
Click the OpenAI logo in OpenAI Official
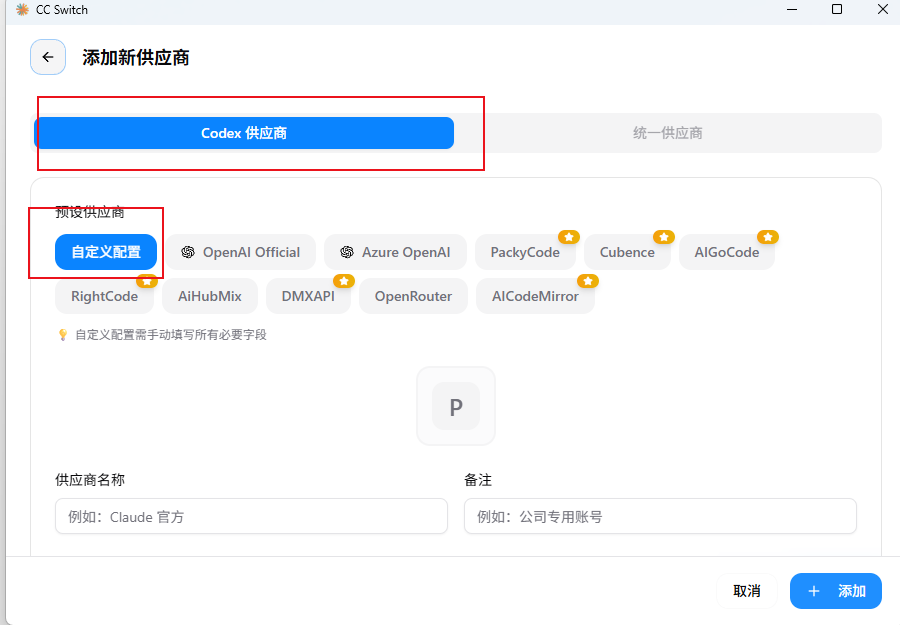coord(188,252)
